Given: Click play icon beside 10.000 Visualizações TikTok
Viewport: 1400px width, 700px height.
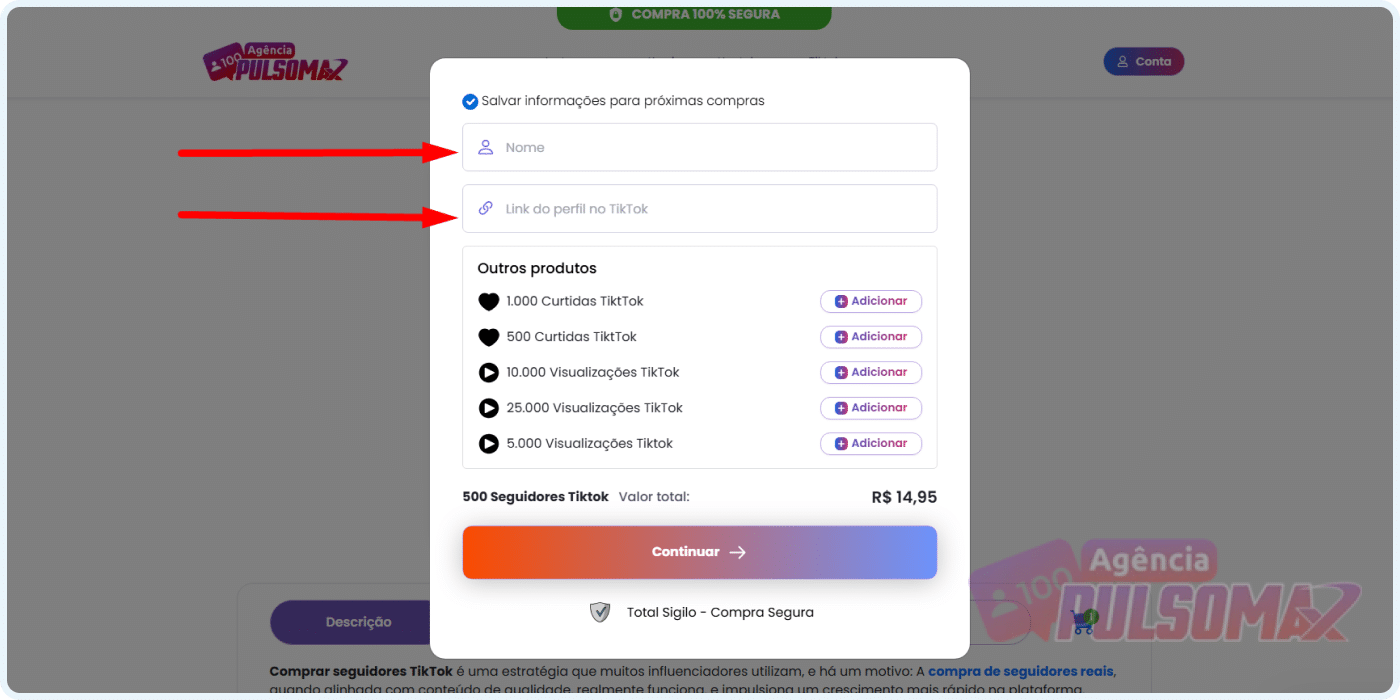Looking at the screenshot, I should pos(488,373).
